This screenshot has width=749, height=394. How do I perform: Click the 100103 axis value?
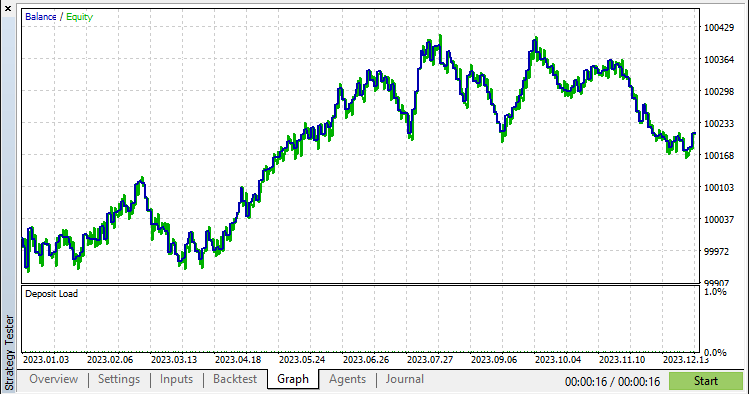719,188
